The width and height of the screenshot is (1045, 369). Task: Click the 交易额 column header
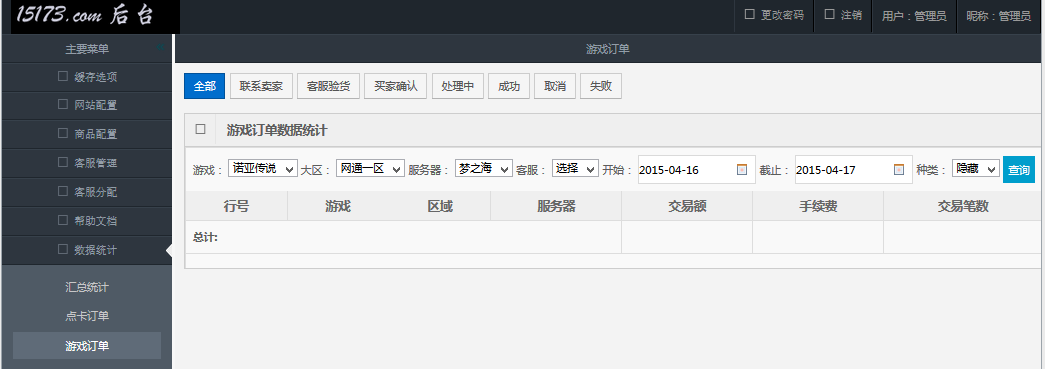point(687,206)
